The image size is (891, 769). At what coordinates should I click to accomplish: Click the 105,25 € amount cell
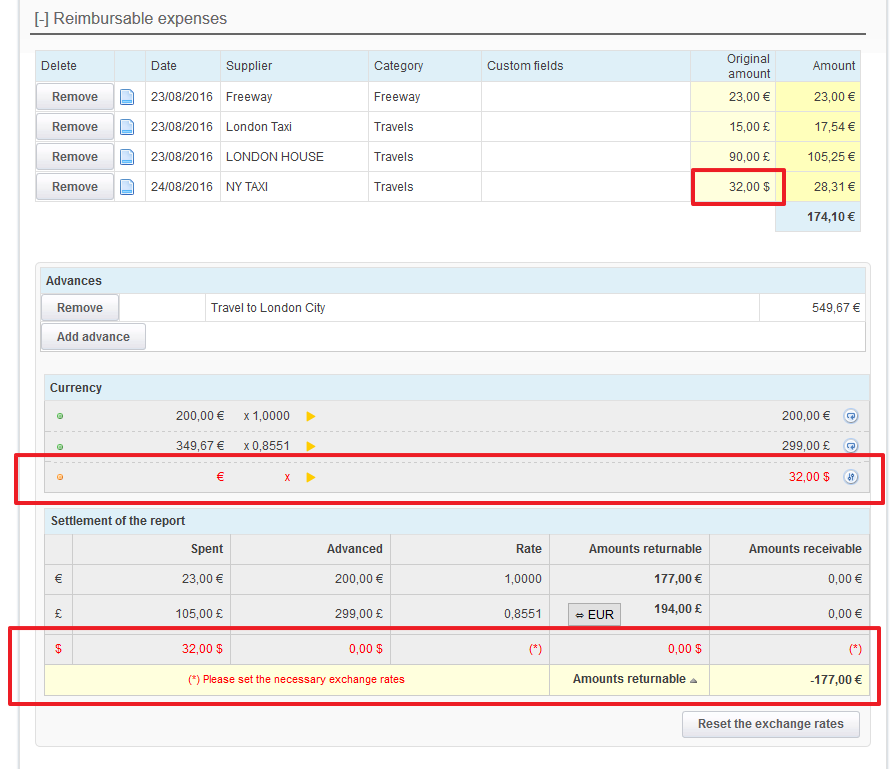tap(818, 157)
